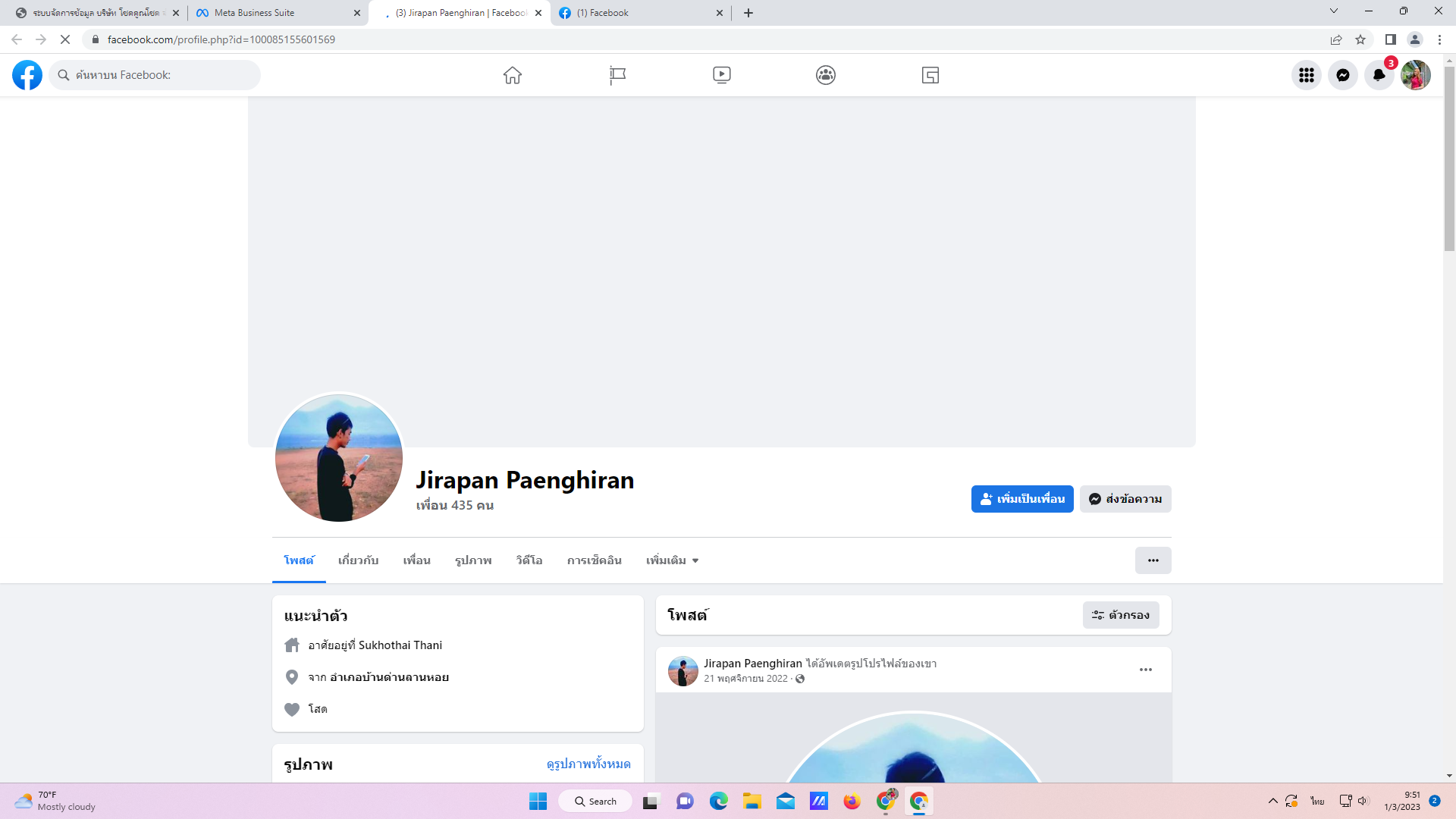
Task: Open notifications bell with 3 badge
Action: pos(1379,75)
